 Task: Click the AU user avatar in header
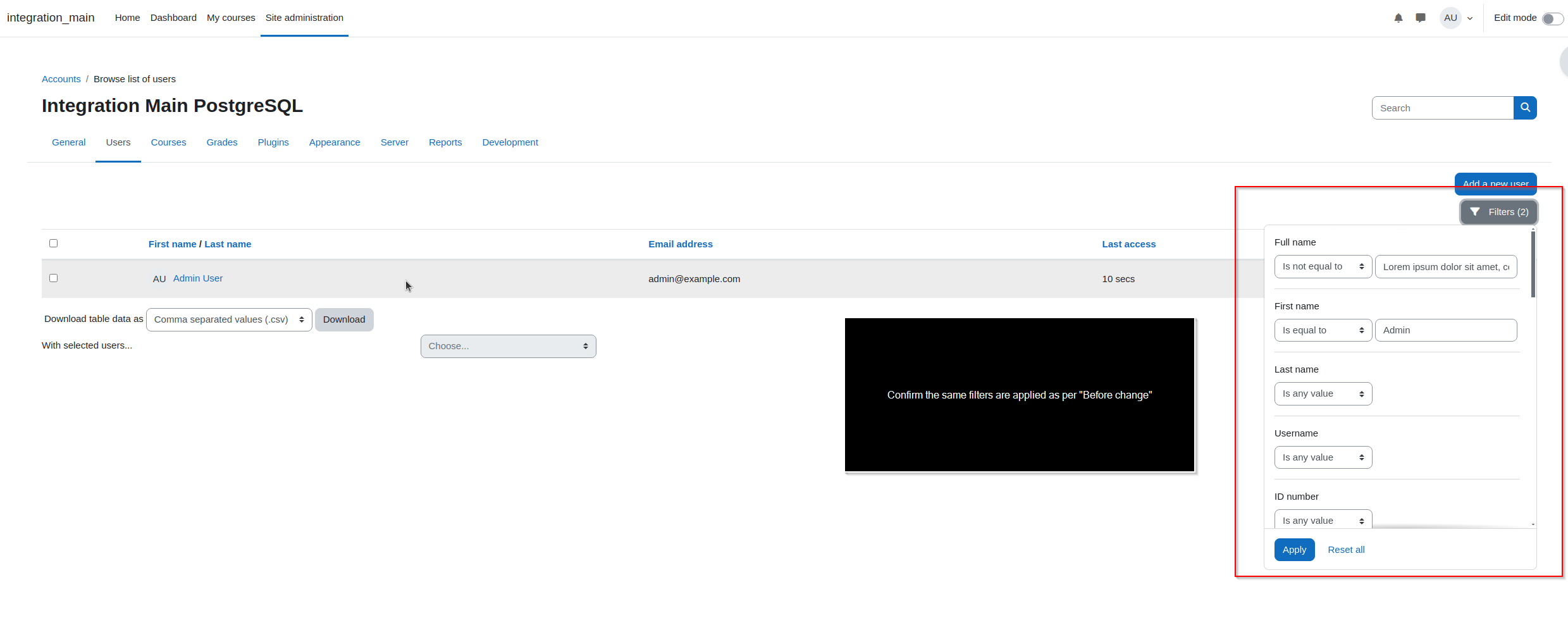click(x=1450, y=18)
